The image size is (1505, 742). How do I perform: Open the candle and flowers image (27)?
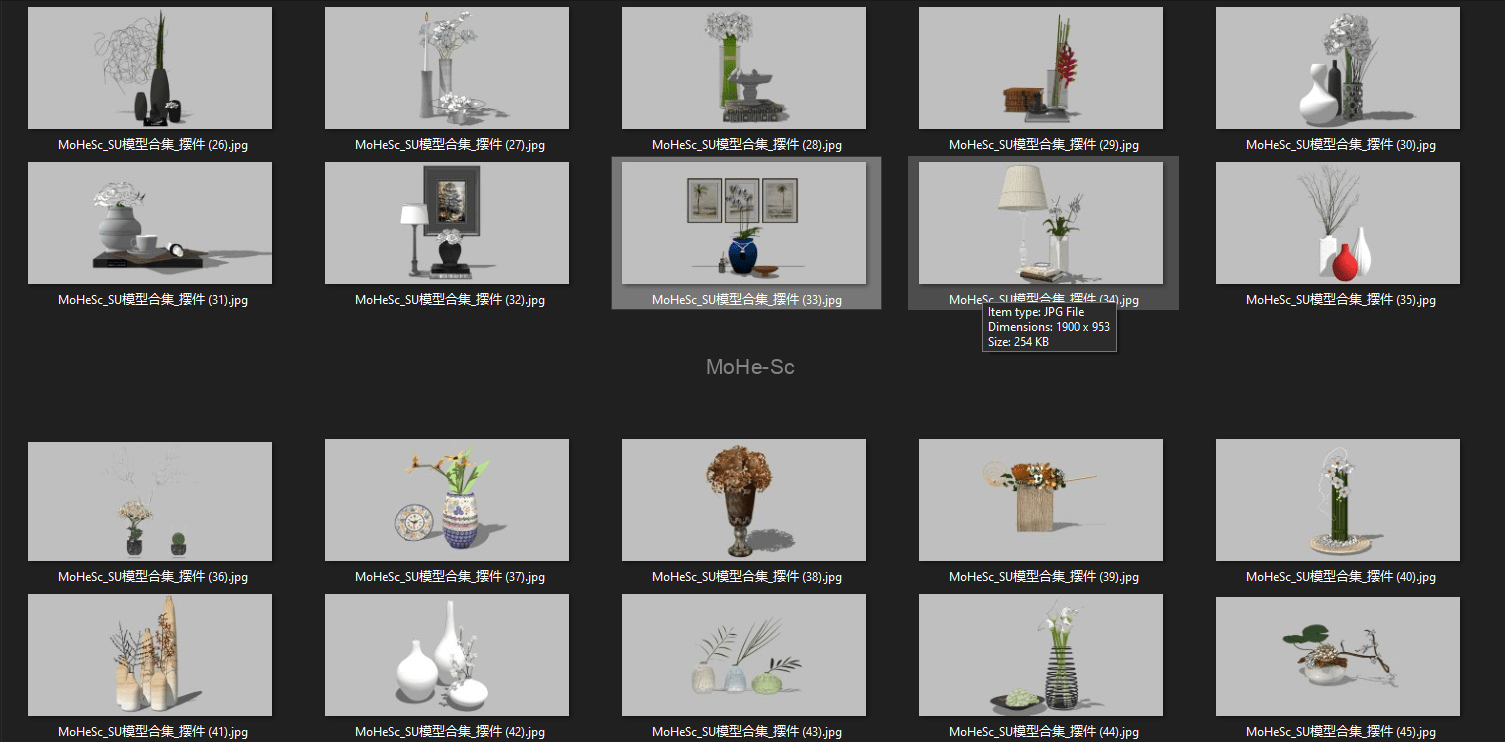pos(447,68)
